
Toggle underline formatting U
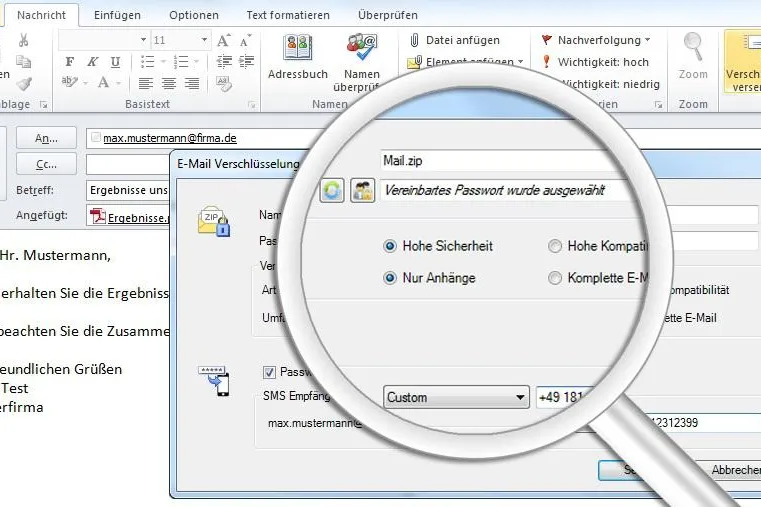[115, 62]
